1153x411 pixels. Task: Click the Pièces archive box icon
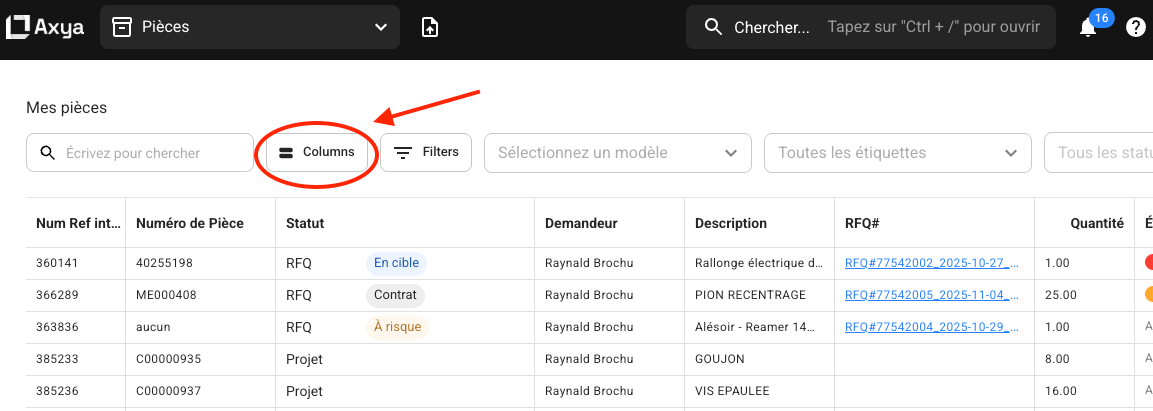(122, 27)
